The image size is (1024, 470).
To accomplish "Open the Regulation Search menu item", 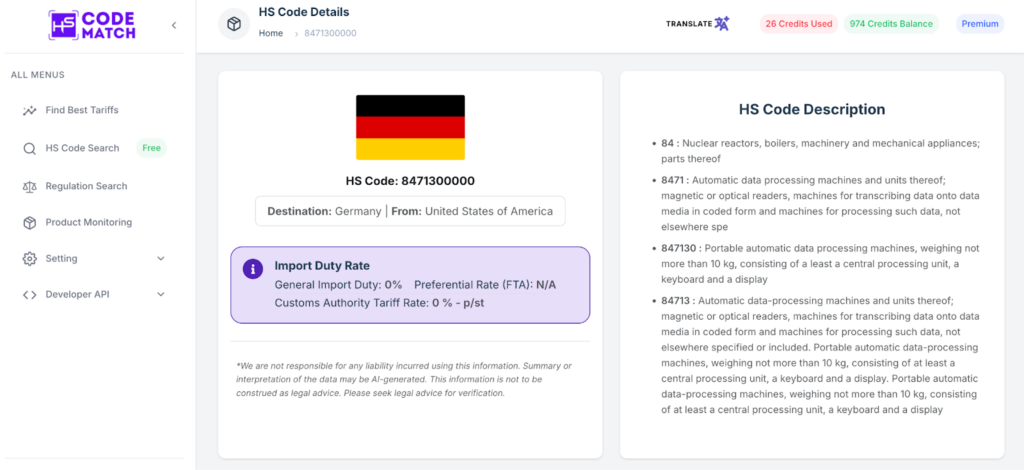I will click(86, 186).
